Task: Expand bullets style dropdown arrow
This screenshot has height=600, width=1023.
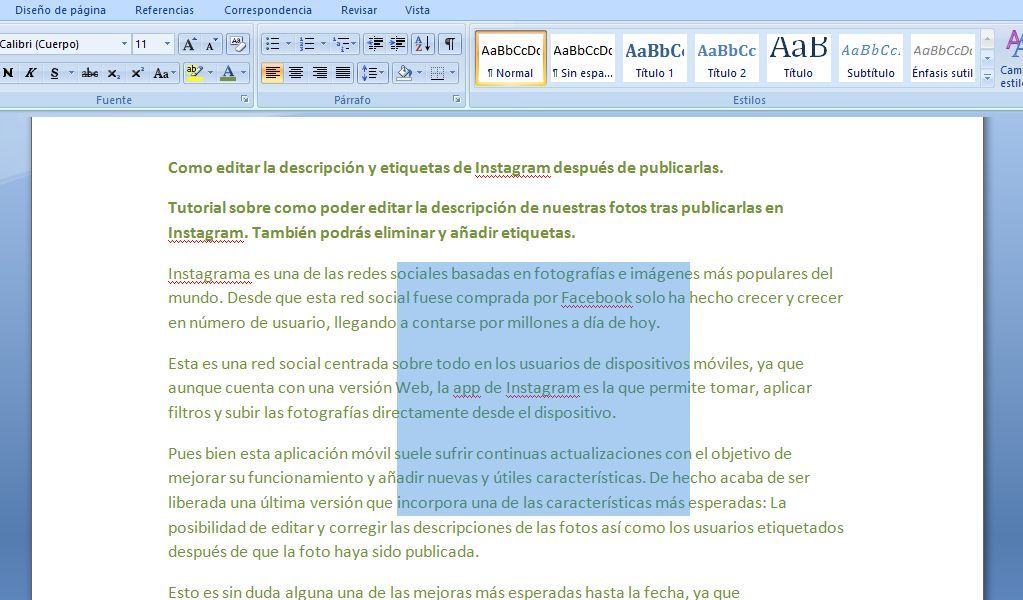Action: tap(289, 44)
